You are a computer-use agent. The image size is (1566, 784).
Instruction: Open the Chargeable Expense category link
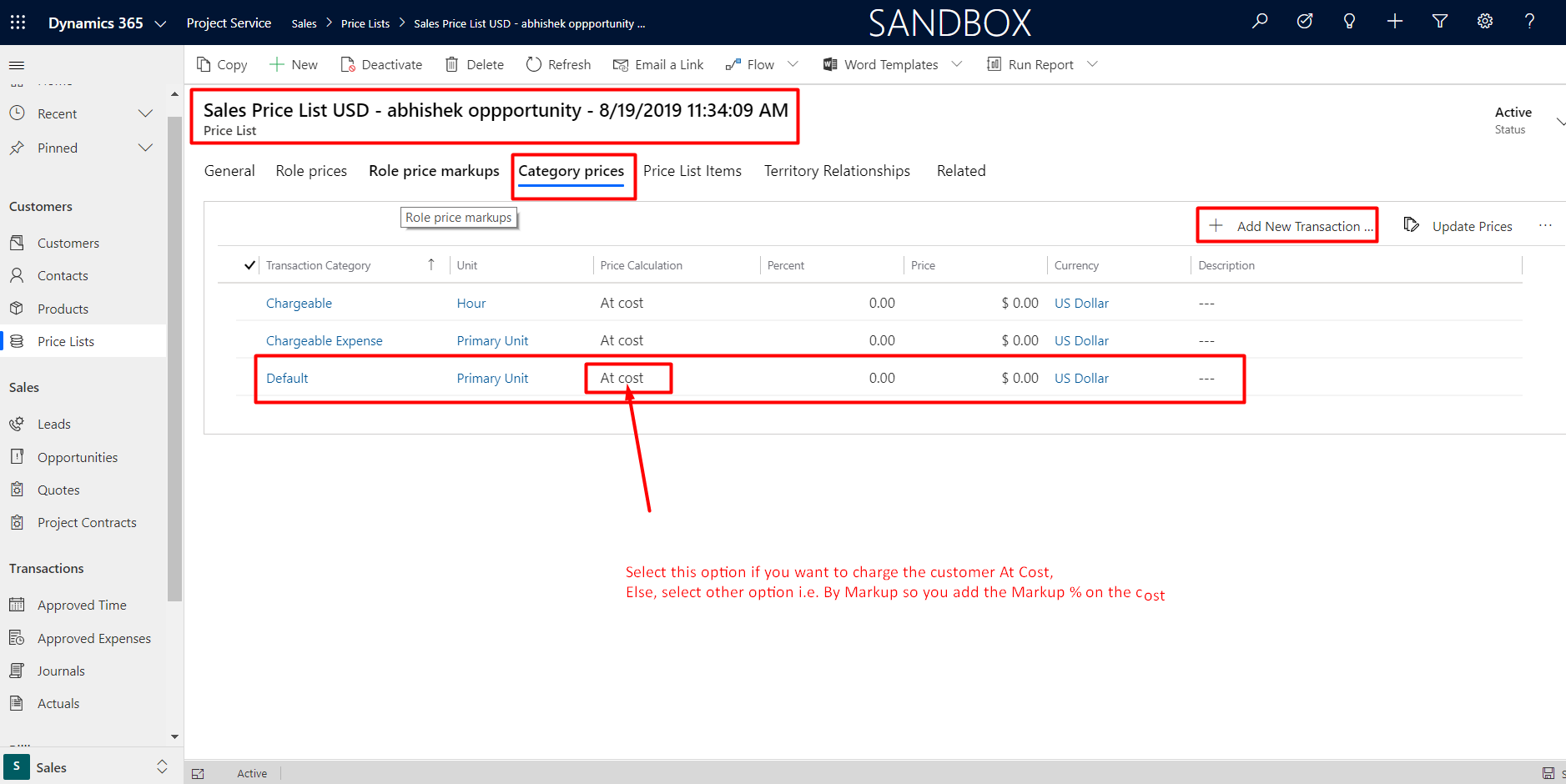tap(324, 340)
